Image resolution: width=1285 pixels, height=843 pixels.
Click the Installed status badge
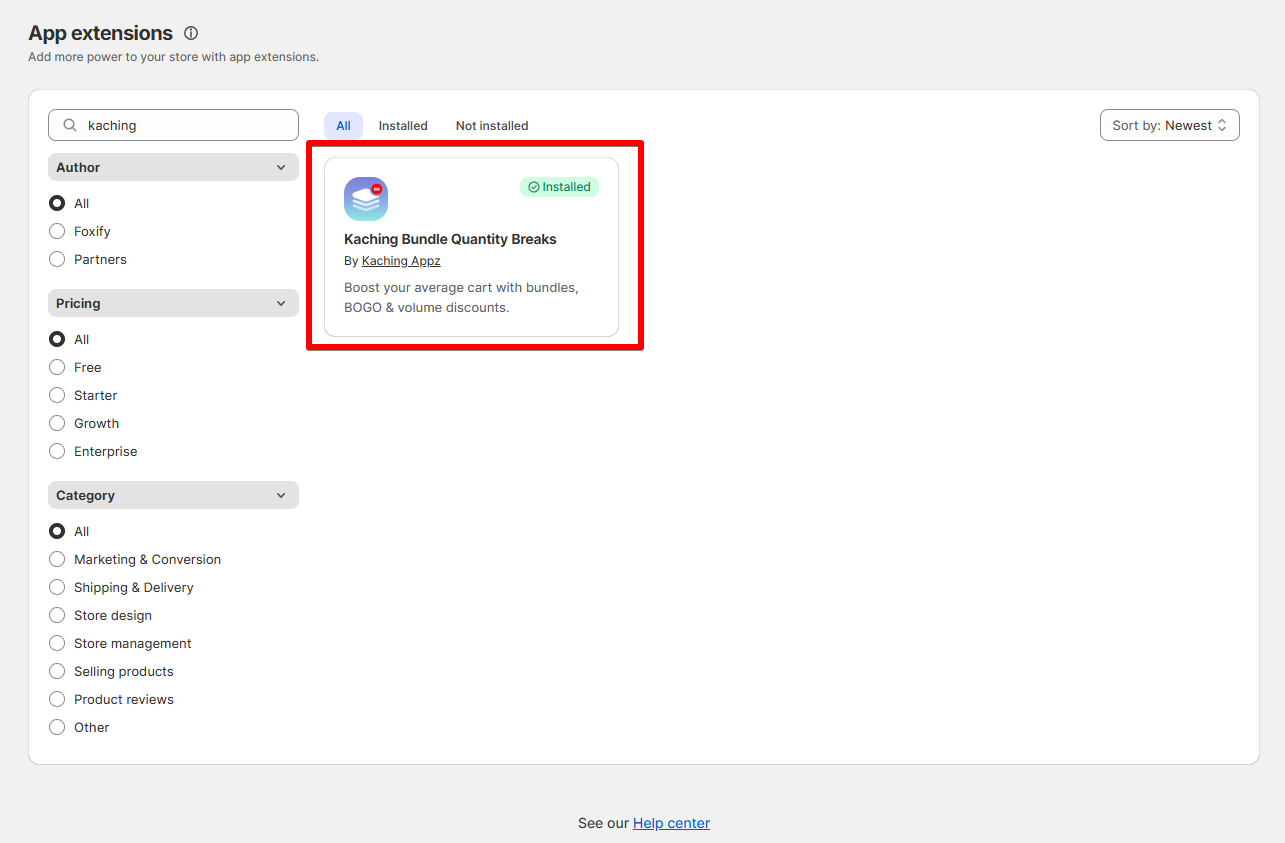pyautogui.click(x=559, y=187)
